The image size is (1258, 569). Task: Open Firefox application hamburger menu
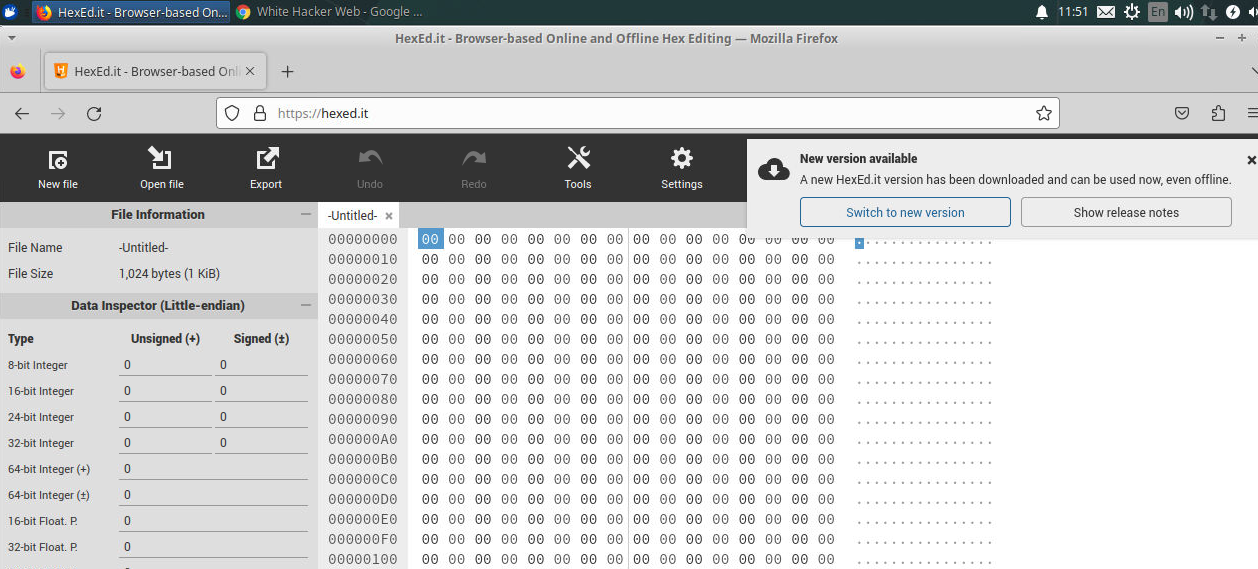point(1252,113)
